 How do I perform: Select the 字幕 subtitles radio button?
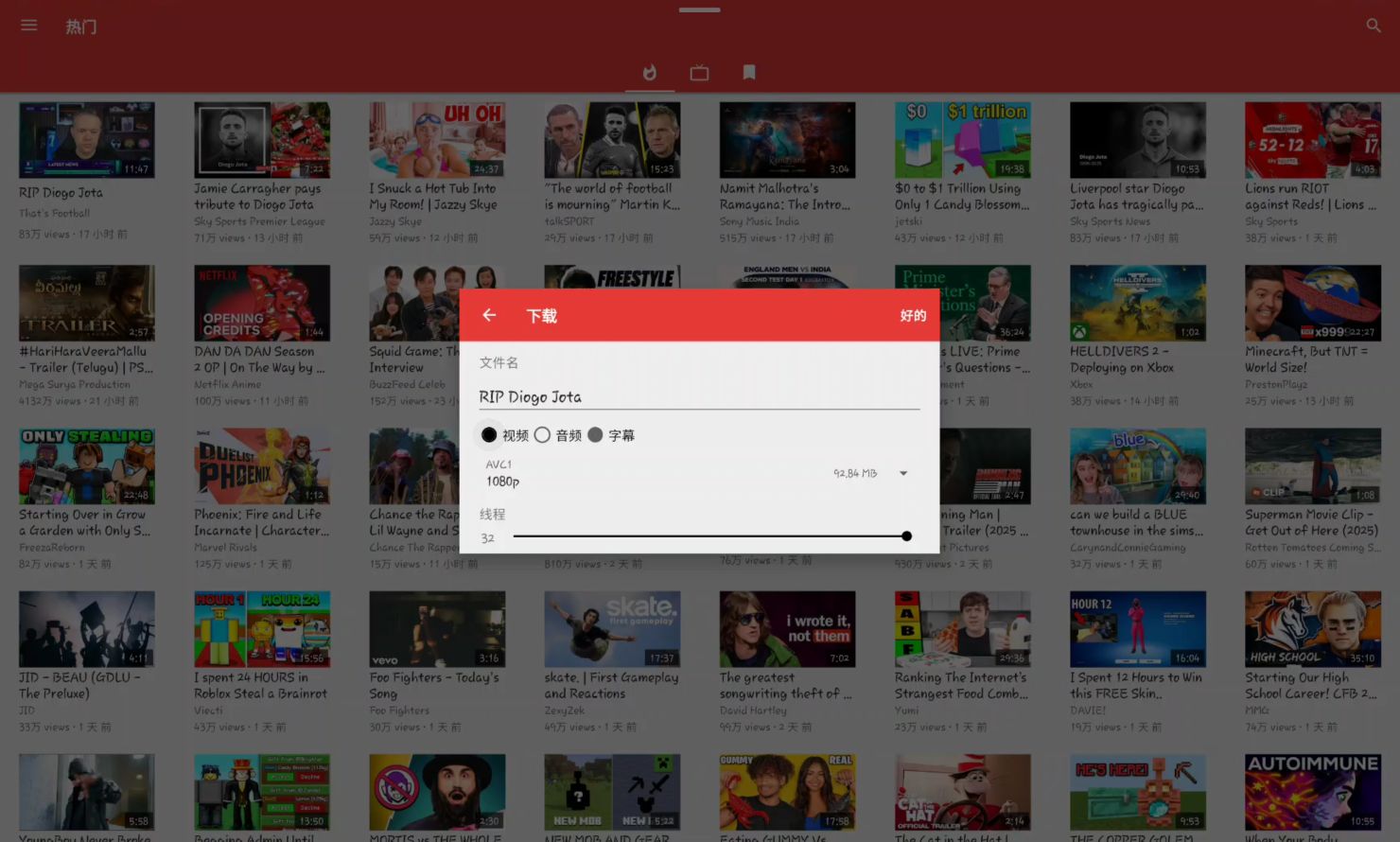[x=595, y=435]
